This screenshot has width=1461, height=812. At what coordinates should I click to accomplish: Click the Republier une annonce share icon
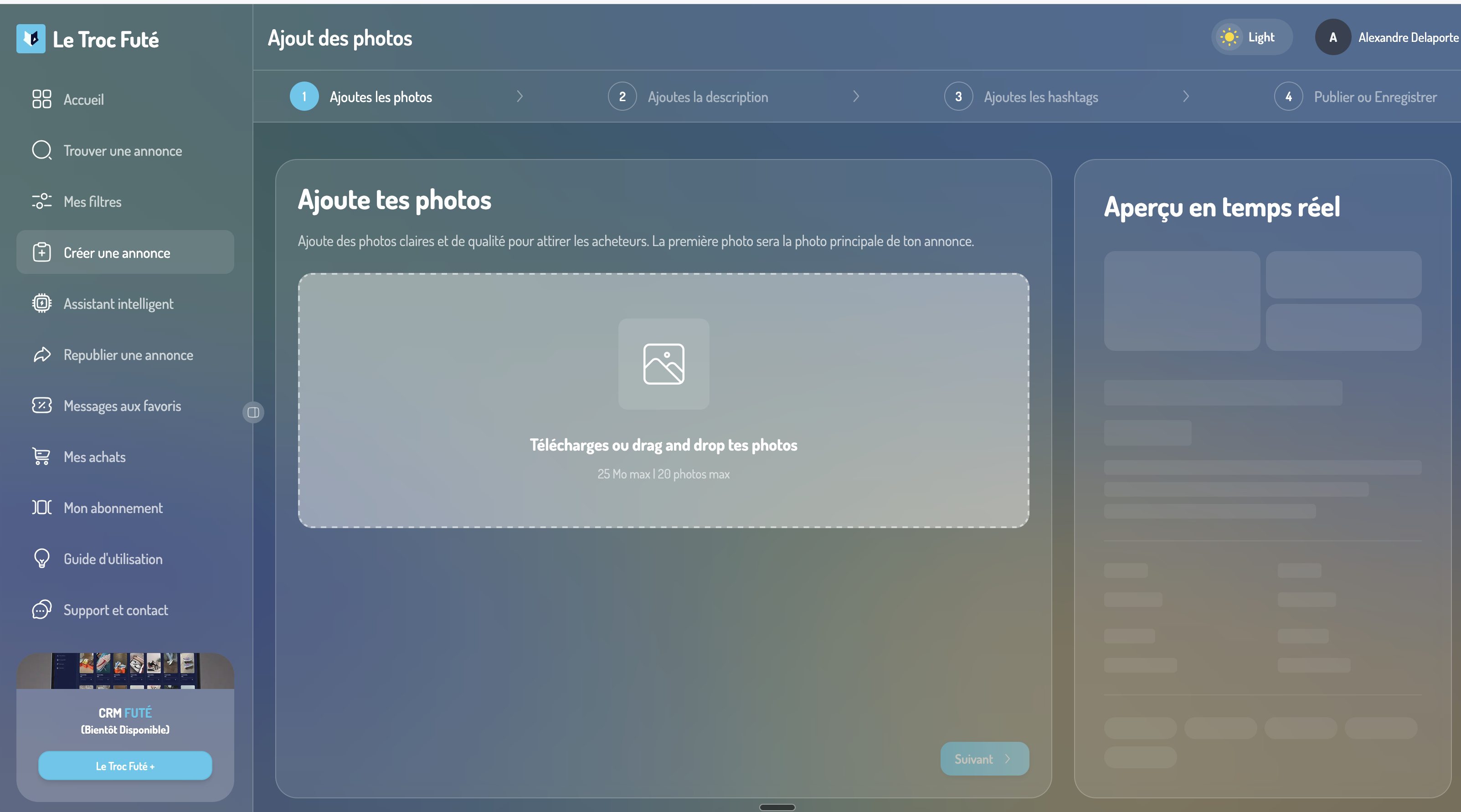42,355
